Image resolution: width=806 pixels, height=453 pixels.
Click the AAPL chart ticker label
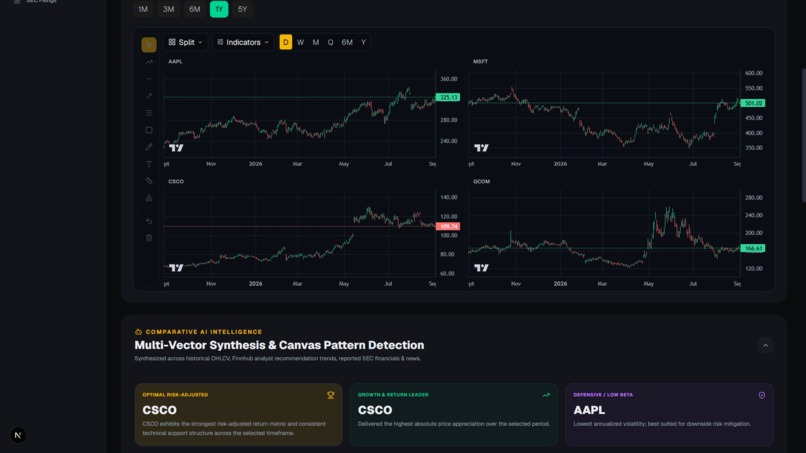(x=175, y=61)
